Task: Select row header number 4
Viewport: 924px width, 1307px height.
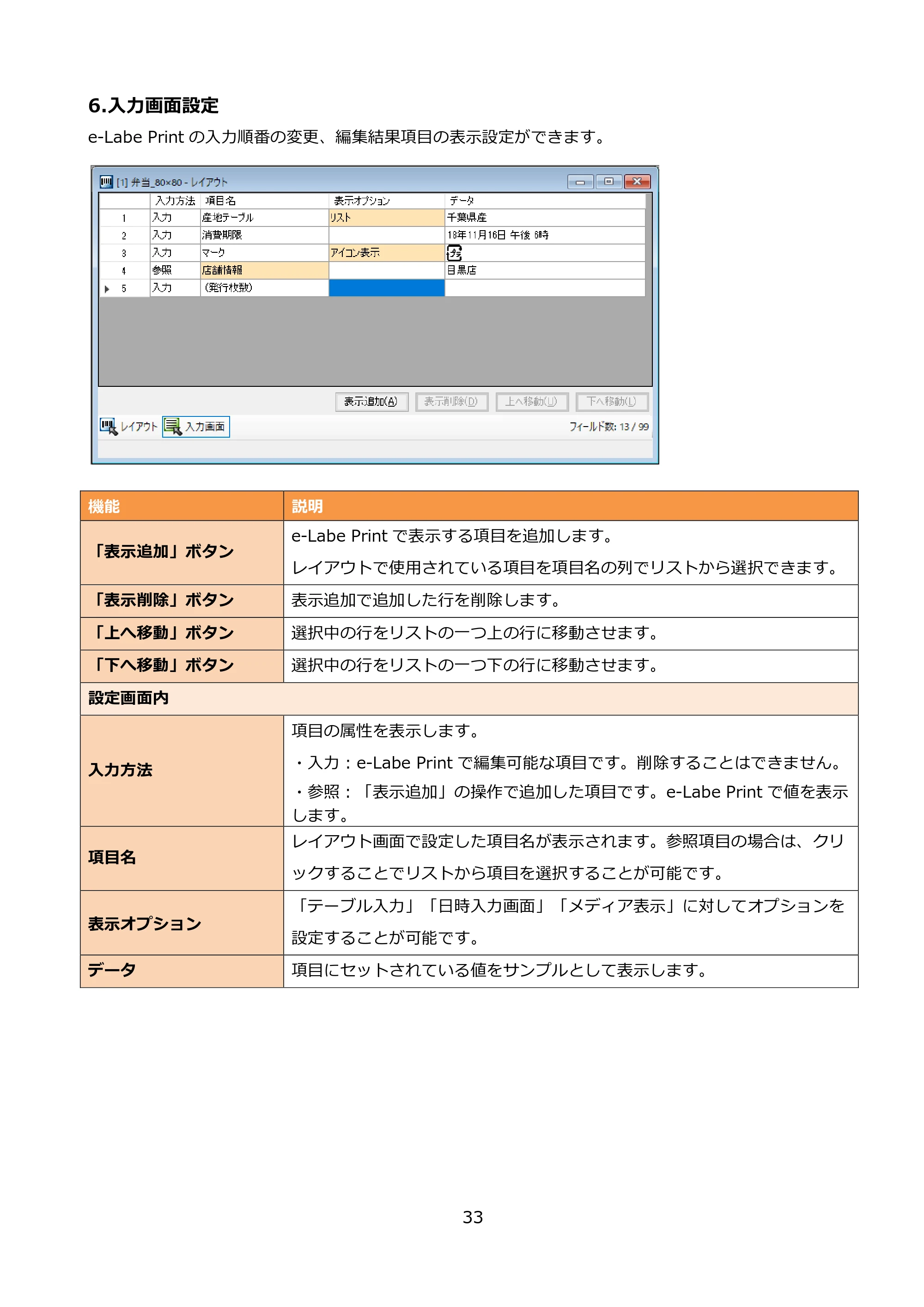Action: (125, 271)
